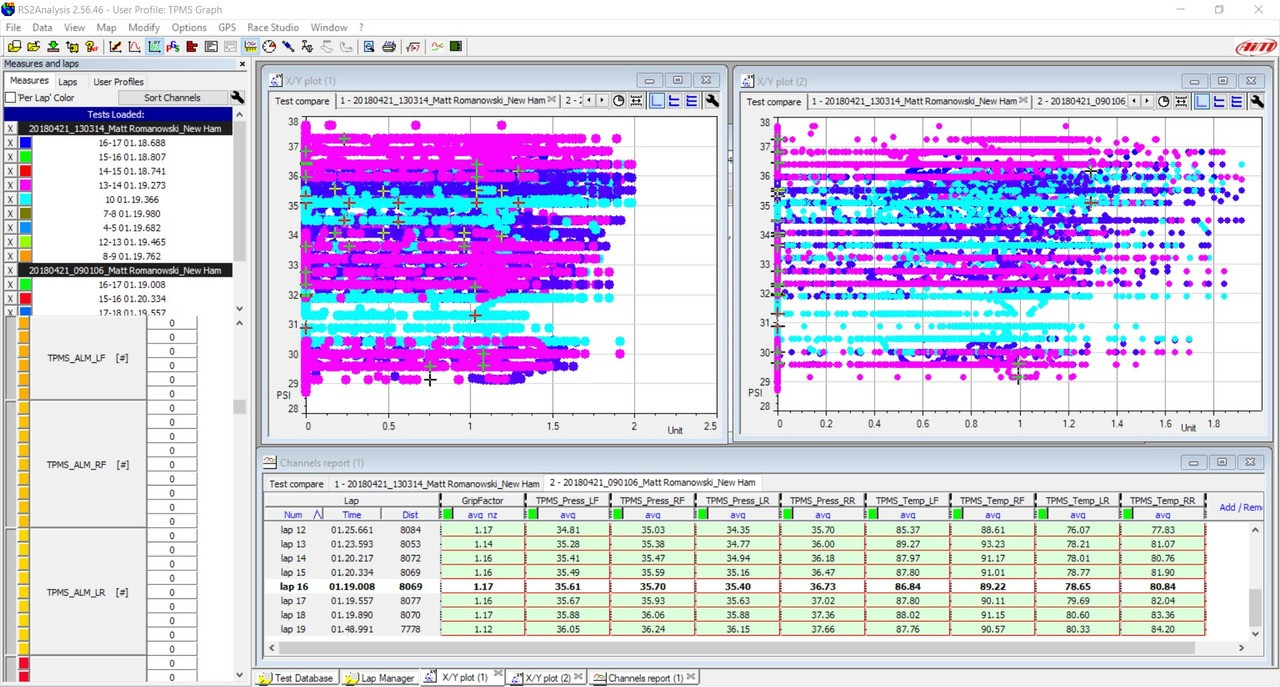
Task: Click the cyan color swatch for lap 10
Action: point(26,200)
